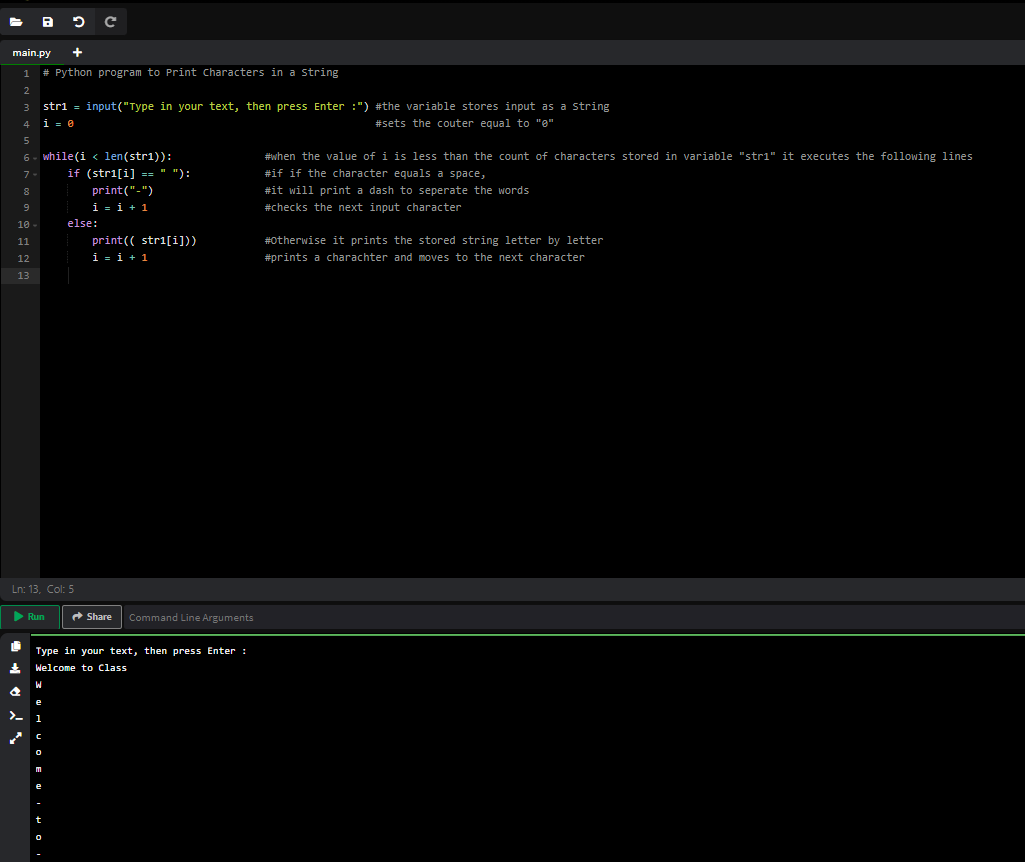
Task: Collapse the if block fold on line 7
Action: point(35,174)
